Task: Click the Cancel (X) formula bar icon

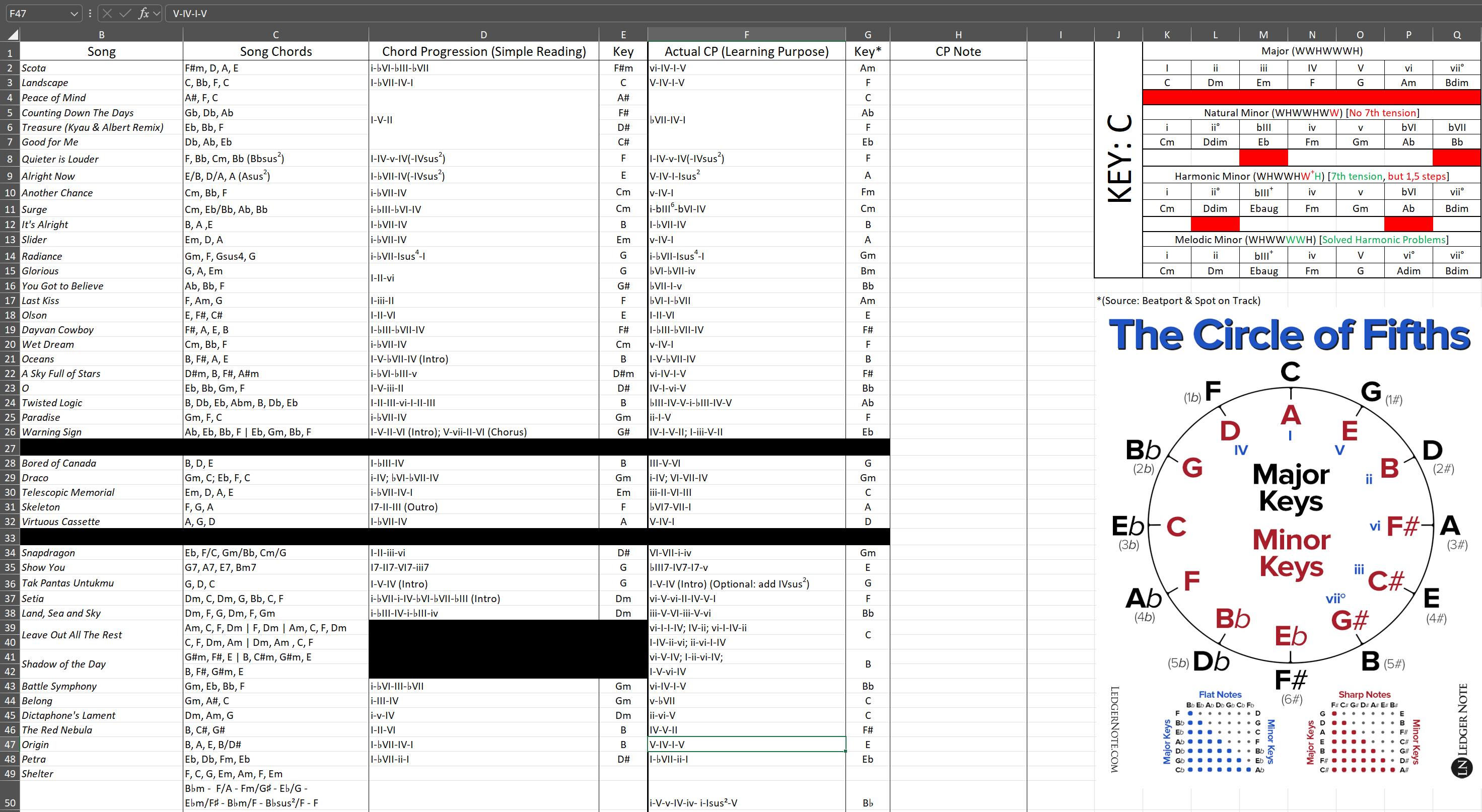Action: click(107, 13)
